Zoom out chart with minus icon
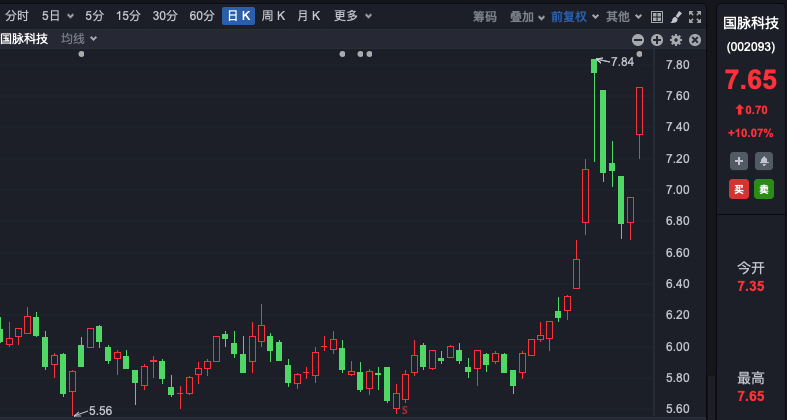The image size is (787, 420). click(638, 40)
